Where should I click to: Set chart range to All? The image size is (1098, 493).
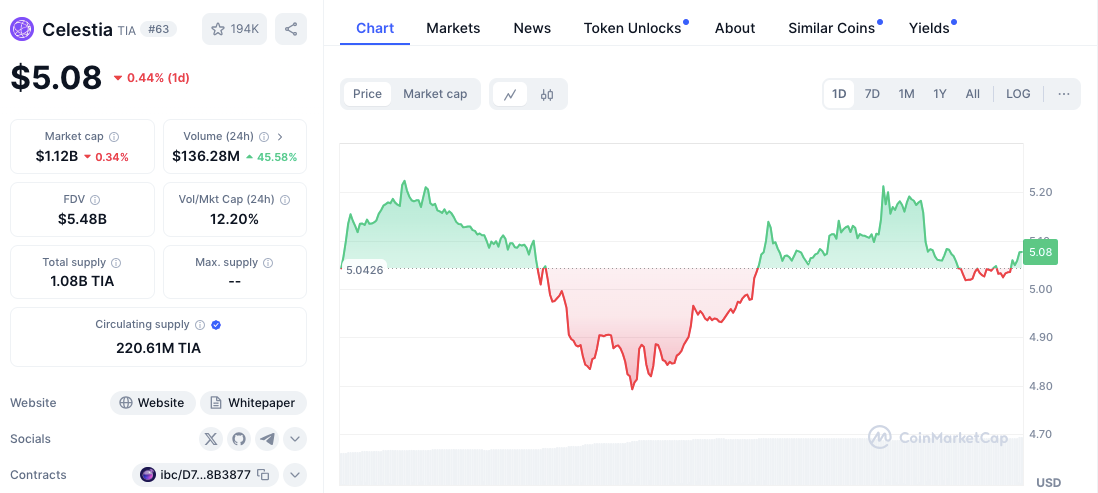click(973, 94)
